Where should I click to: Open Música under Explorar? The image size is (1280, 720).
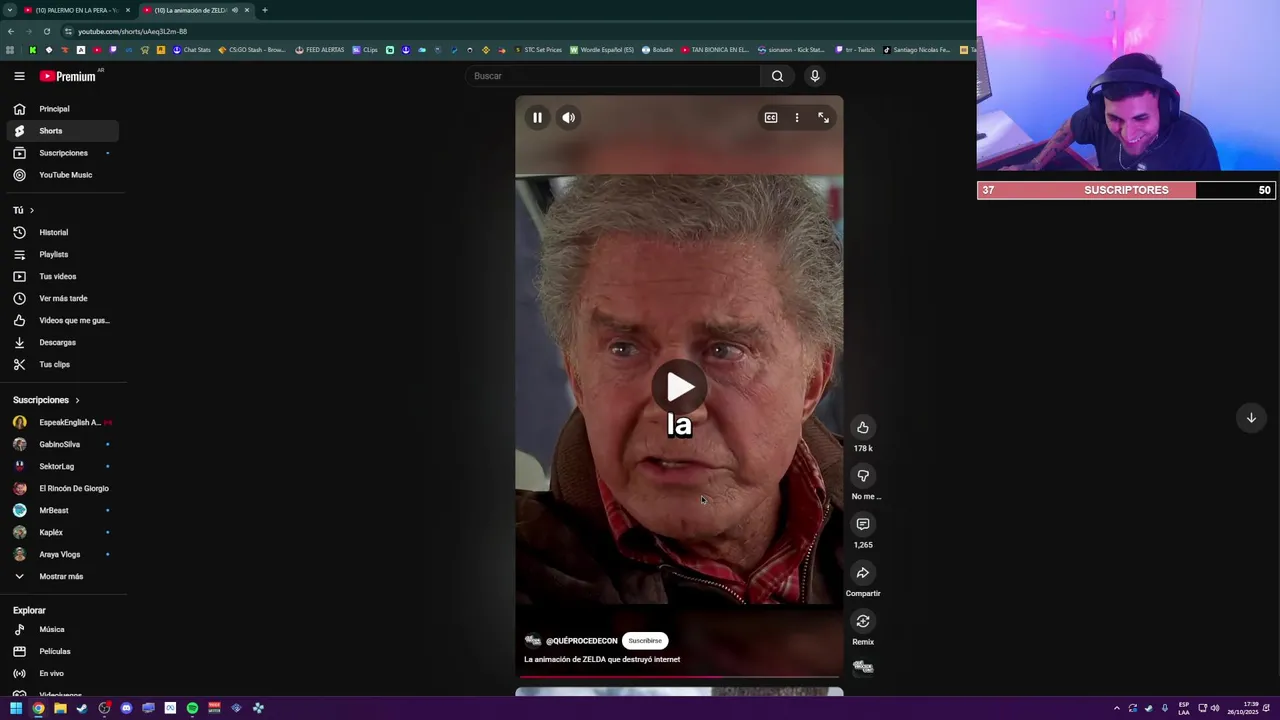63,630
